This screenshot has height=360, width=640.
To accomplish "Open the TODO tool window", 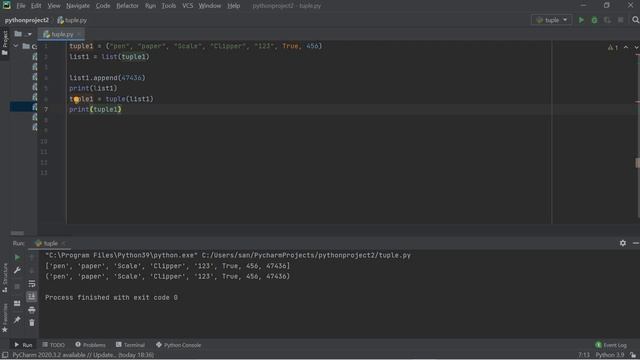I will 53,345.
